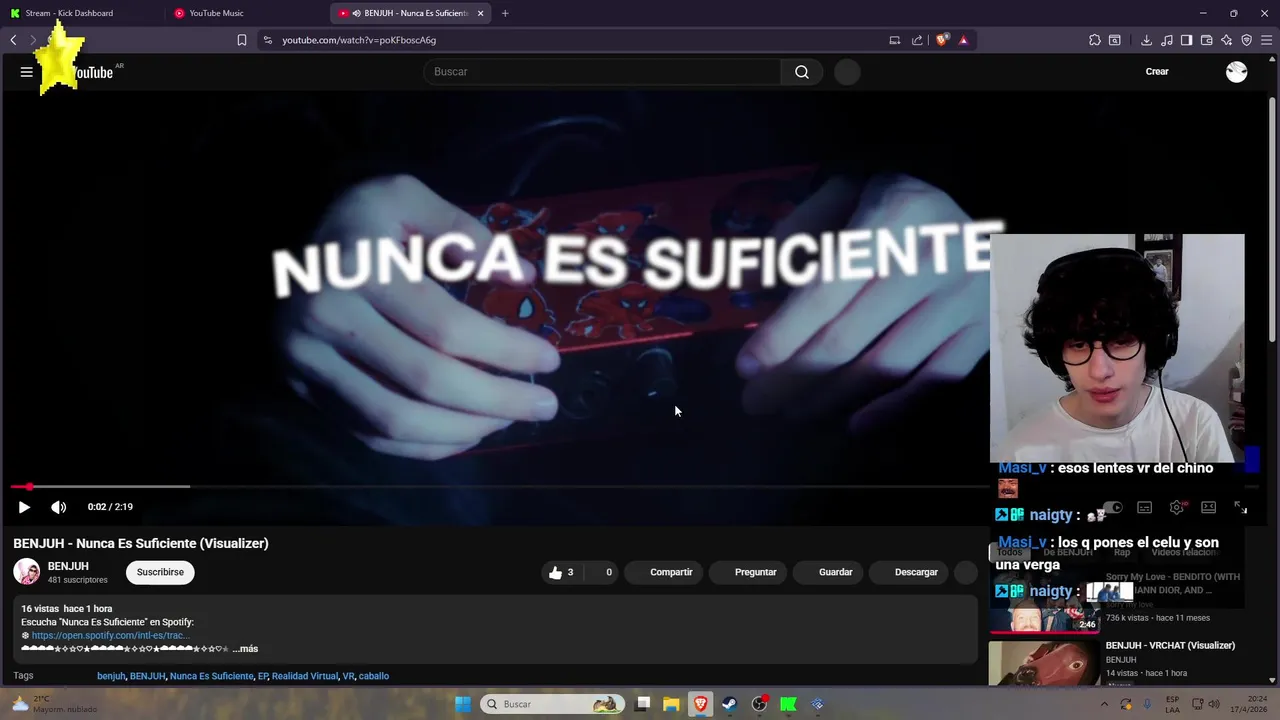This screenshot has width=1280, height=720.
Task: Open the Leo AI sparkle icon
Action: tap(1226, 40)
